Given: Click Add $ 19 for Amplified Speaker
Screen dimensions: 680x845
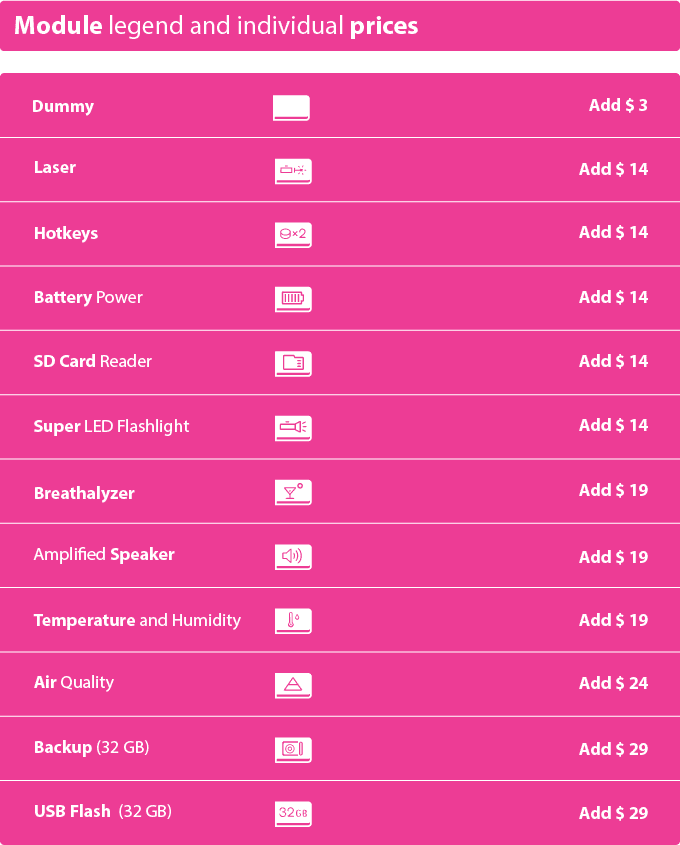Looking at the screenshot, I should coord(613,557).
